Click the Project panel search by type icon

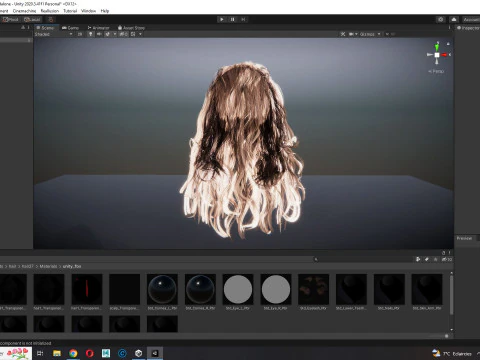coord(418,259)
